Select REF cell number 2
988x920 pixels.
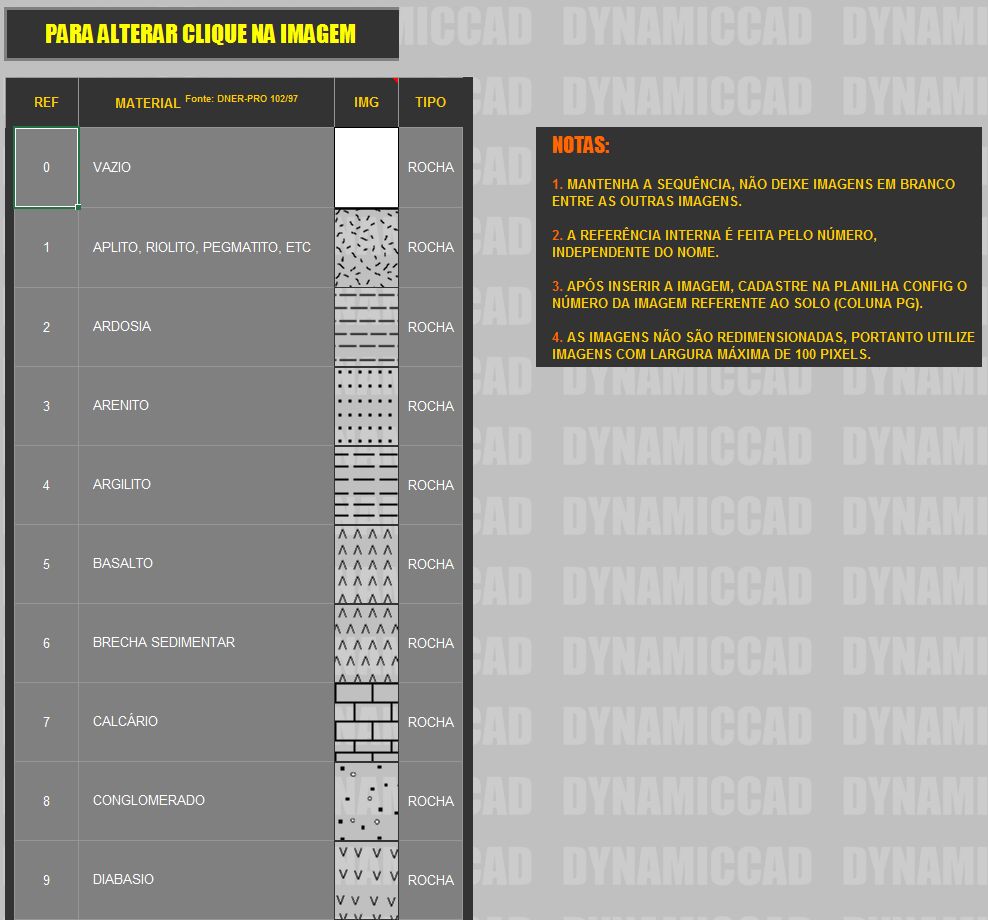[46, 328]
